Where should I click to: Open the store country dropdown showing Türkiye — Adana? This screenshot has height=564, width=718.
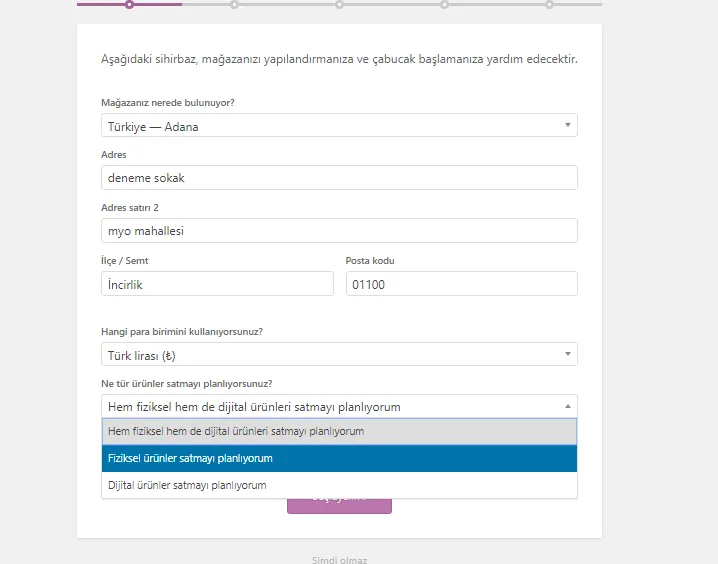coord(339,125)
